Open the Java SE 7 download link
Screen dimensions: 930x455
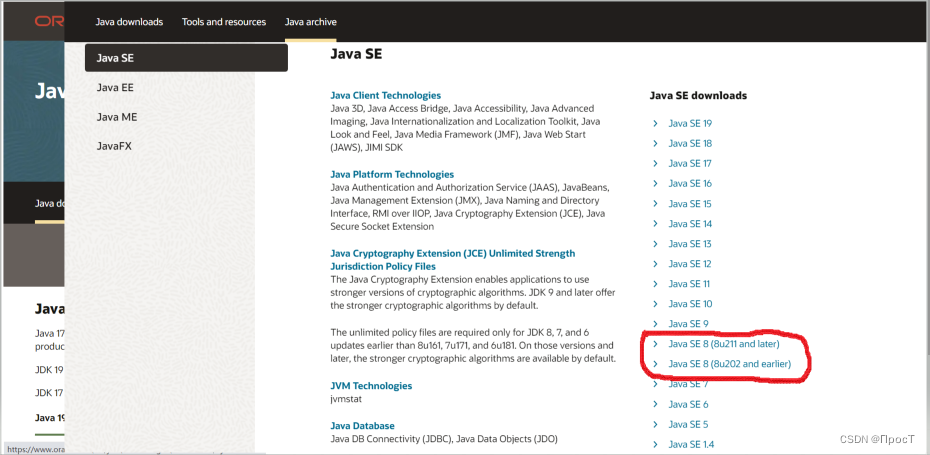pyautogui.click(x=688, y=384)
